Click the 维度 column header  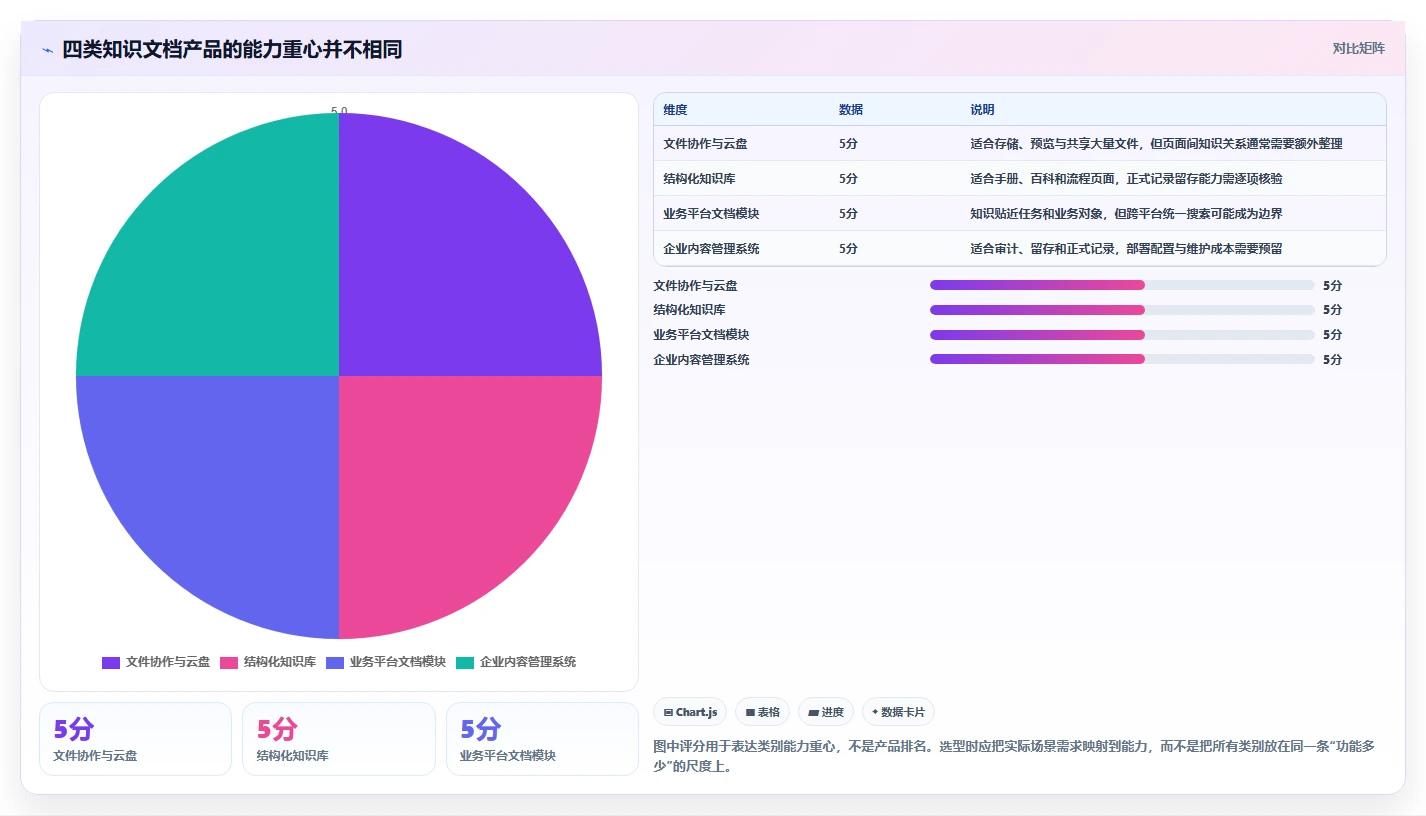click(675, 110)
